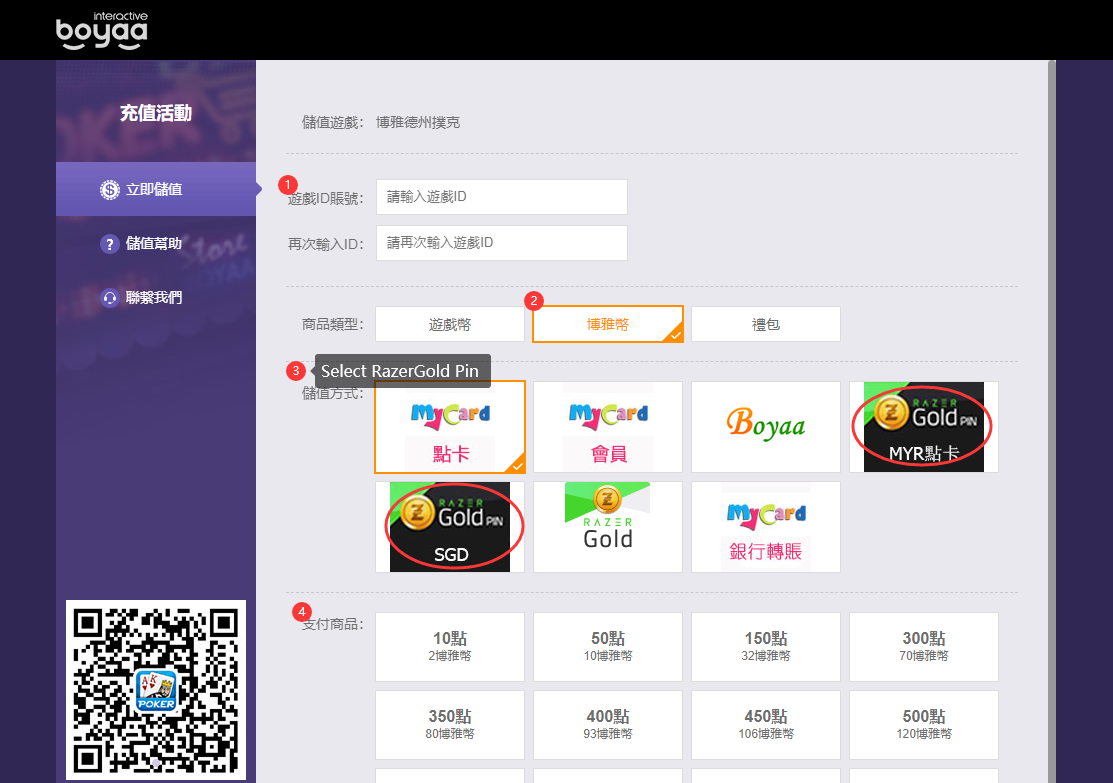The width and height of the screenshot is (1113, 783).
Task: Choose the Razer Gold wallet payment
Action: pos(608,527)
